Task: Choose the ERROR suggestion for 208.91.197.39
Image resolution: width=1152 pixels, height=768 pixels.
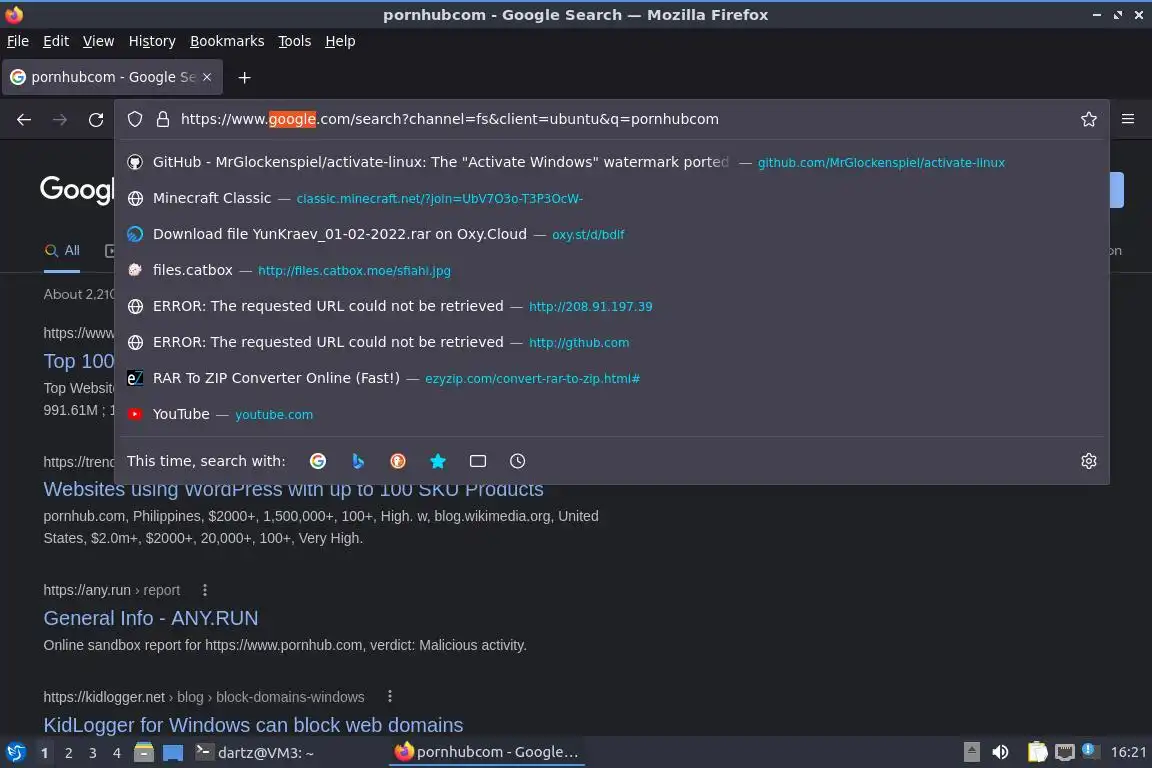Action: pos(611,306)
